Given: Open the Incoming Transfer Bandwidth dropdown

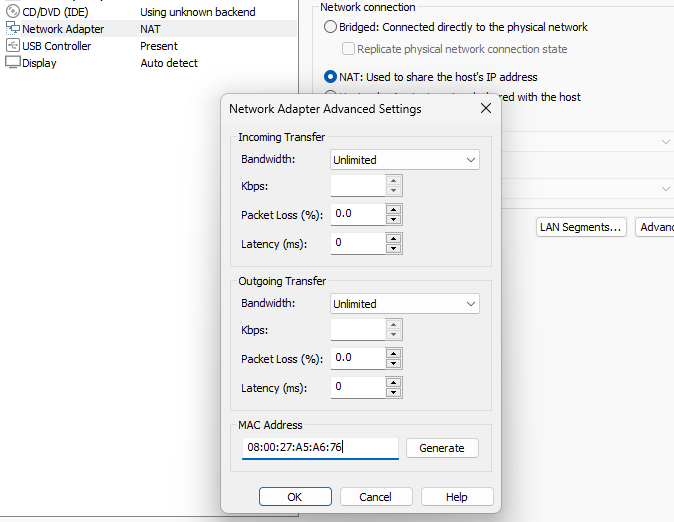Looking at the screenshot, I should pyautogui.click(x=404, y=160).
